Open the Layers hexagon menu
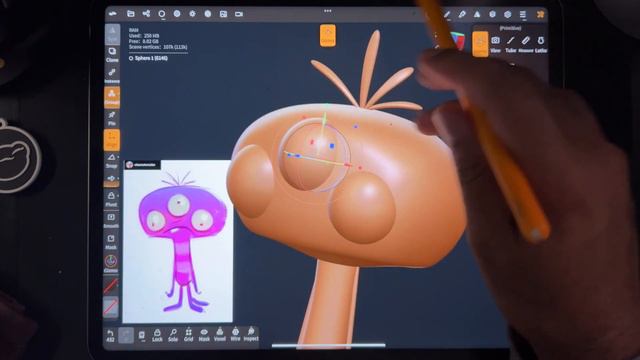This screenshot has height=360, width=640. 493,14
